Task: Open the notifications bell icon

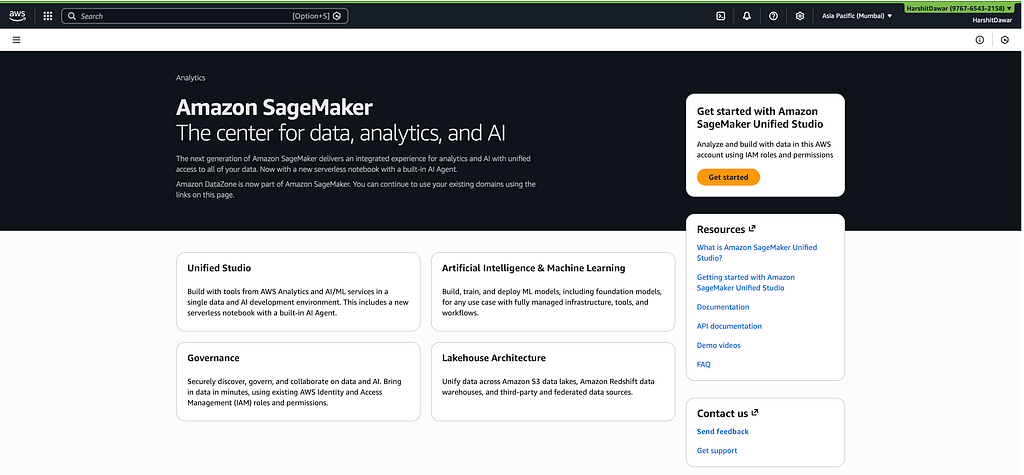Action: [x=747, y=16]
